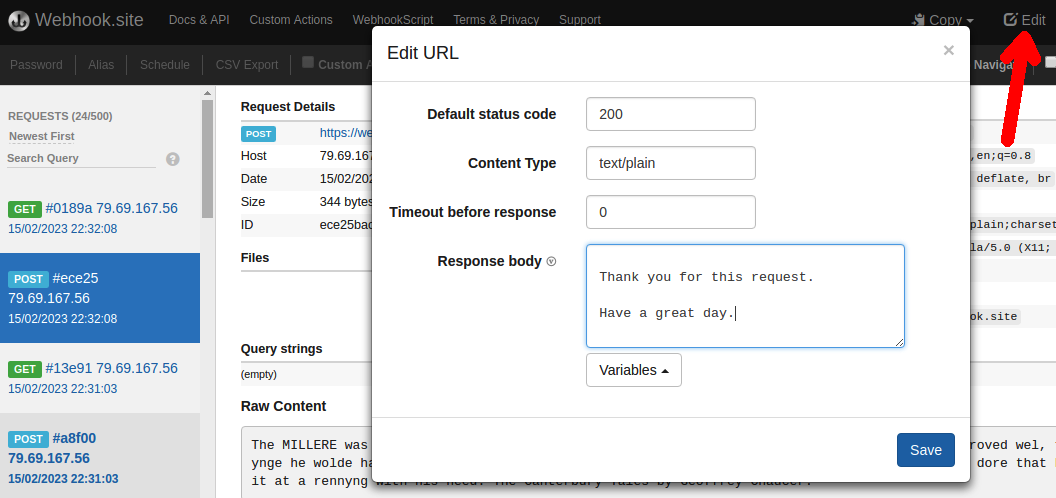Click the Copy clipboard icon
The height and width of the screenshot is (498, 1056).
[x=918, y=20]
